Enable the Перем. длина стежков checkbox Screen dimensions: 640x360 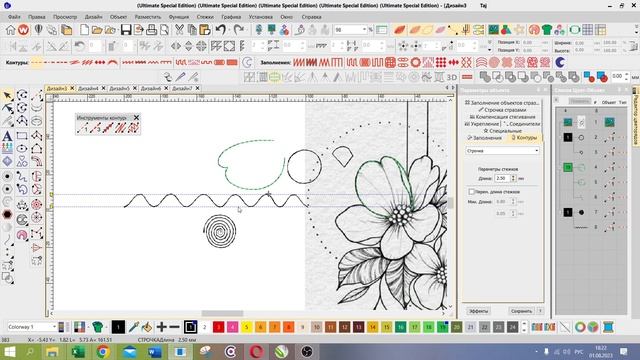pyautogui.click(x=471, y=191)
